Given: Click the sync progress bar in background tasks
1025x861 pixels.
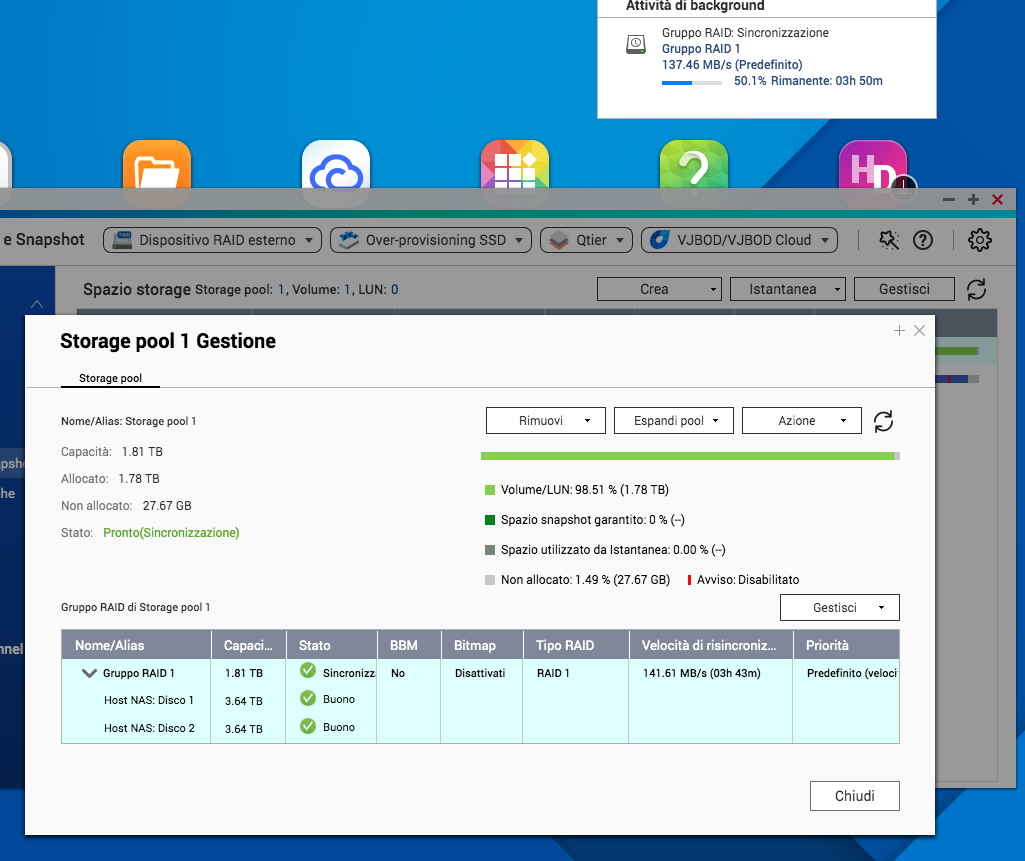Looking at the screenshot, I should point(691,82).
